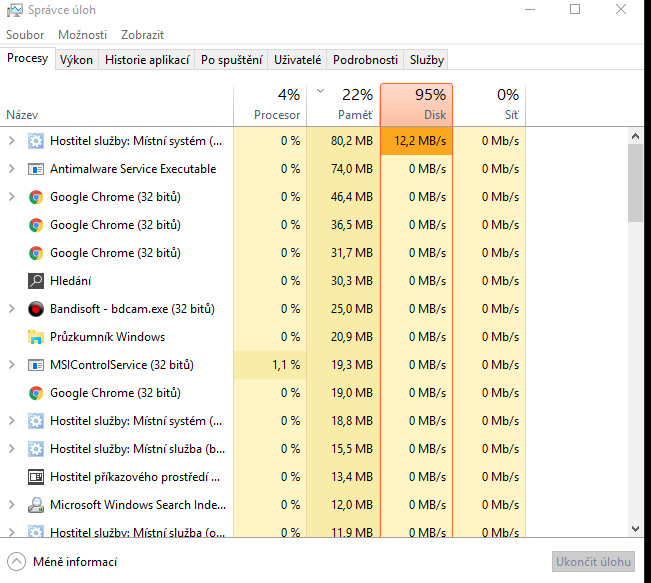Switch to the Výkon tab

click(x=76, y=60)
